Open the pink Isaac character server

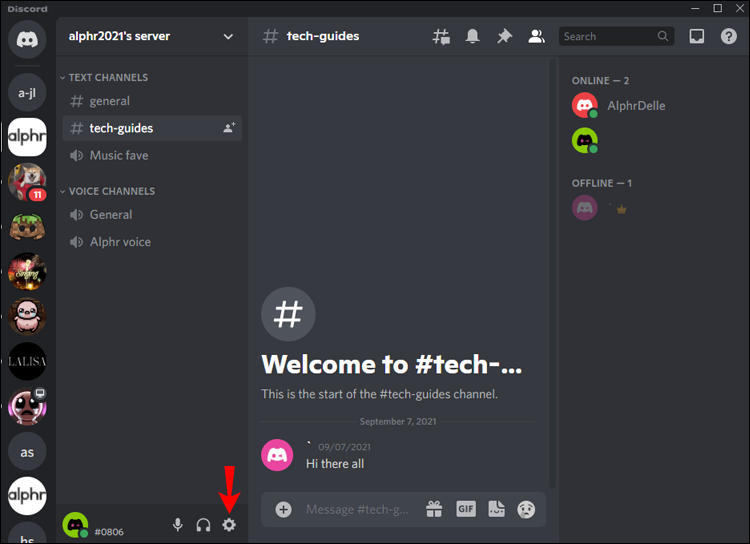(27, 316)
